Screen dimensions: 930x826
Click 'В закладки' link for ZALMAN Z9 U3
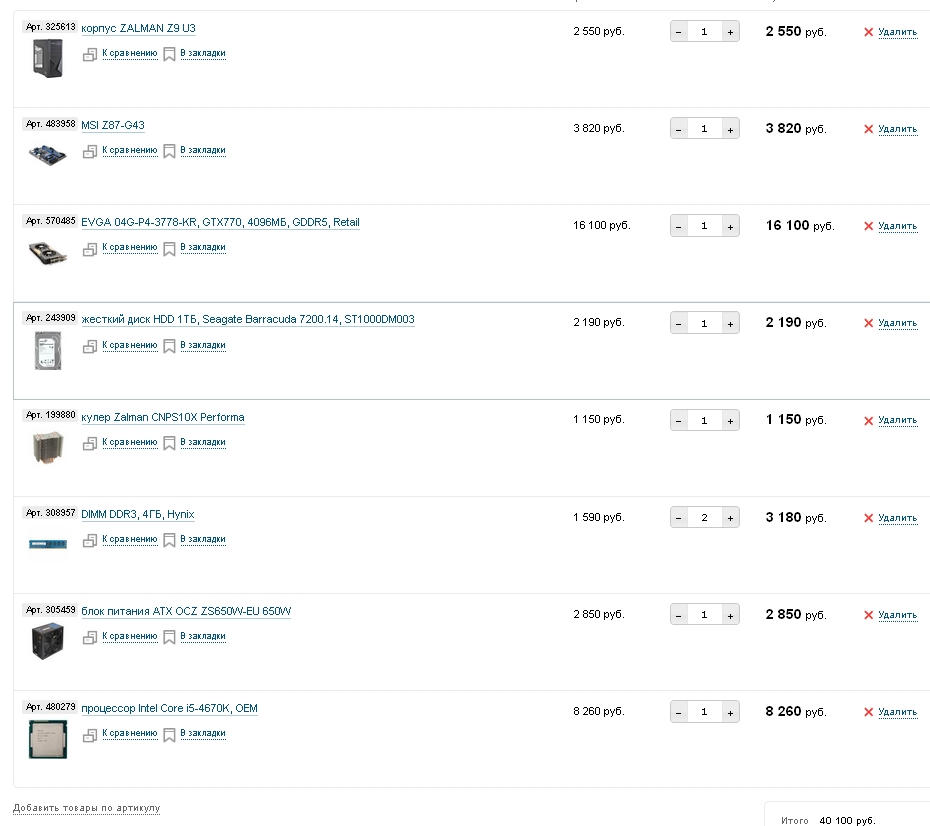pos(203,53)
